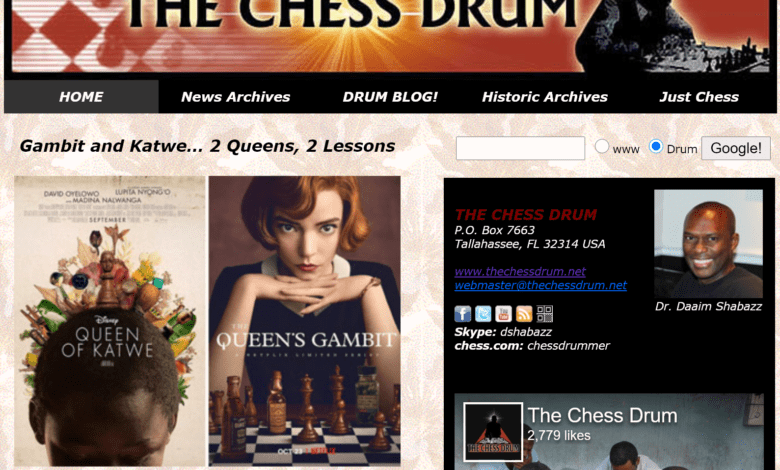
Task: Open the Queen of Katwe poster
Action: (x=110, y=321)
